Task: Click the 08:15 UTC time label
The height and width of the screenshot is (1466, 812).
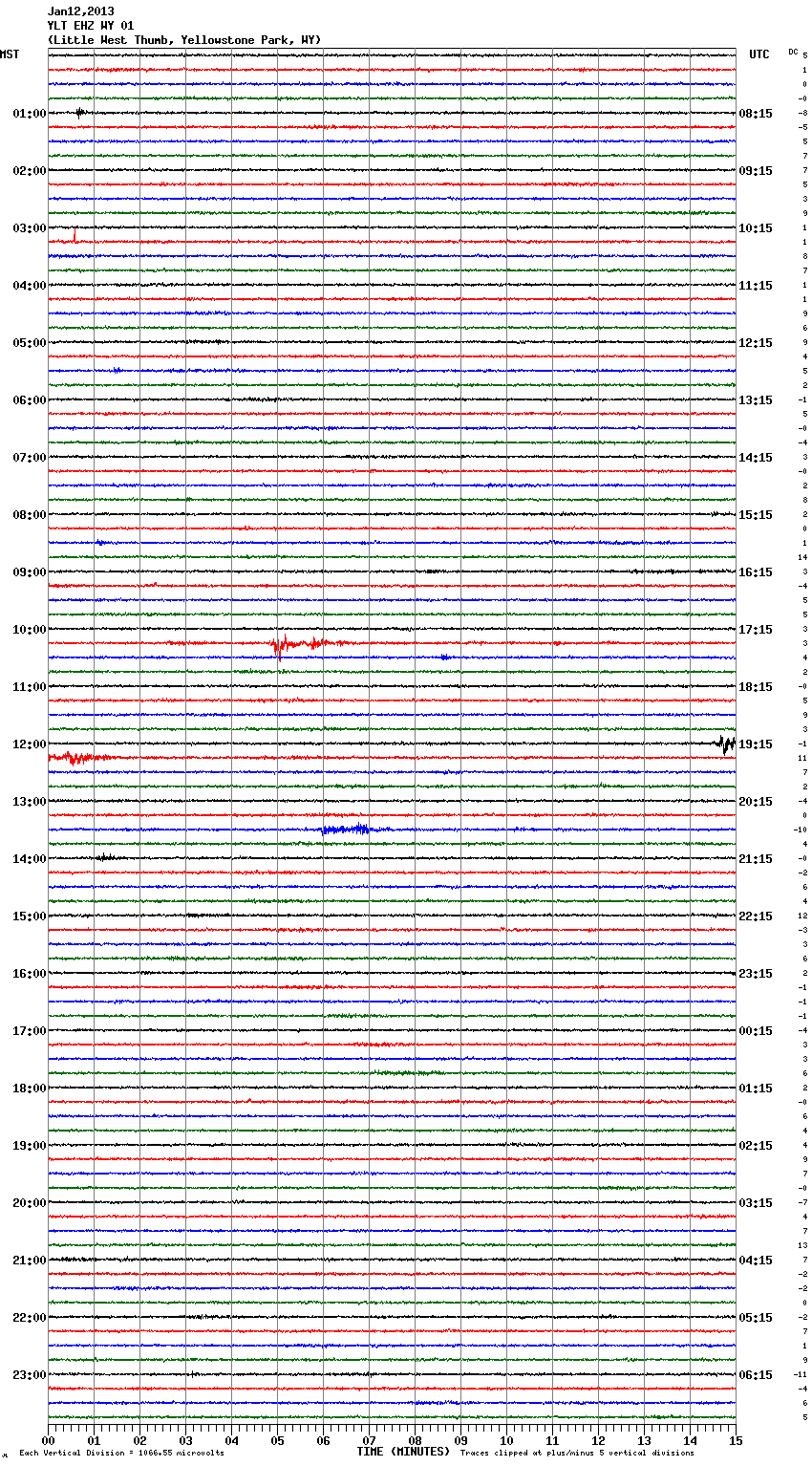Action: 756,114
